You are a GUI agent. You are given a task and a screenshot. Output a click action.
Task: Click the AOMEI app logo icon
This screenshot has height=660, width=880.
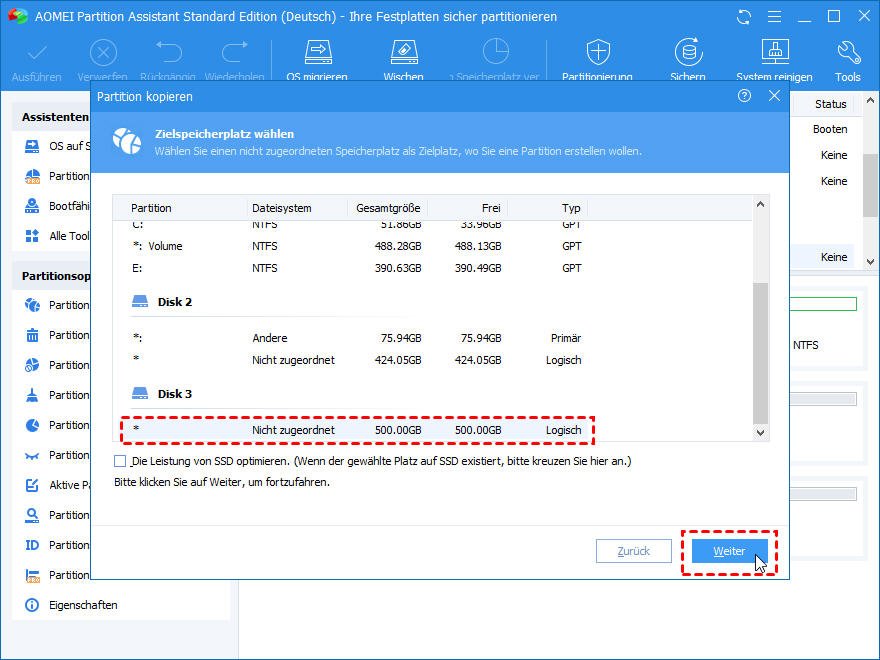[17, 16]
